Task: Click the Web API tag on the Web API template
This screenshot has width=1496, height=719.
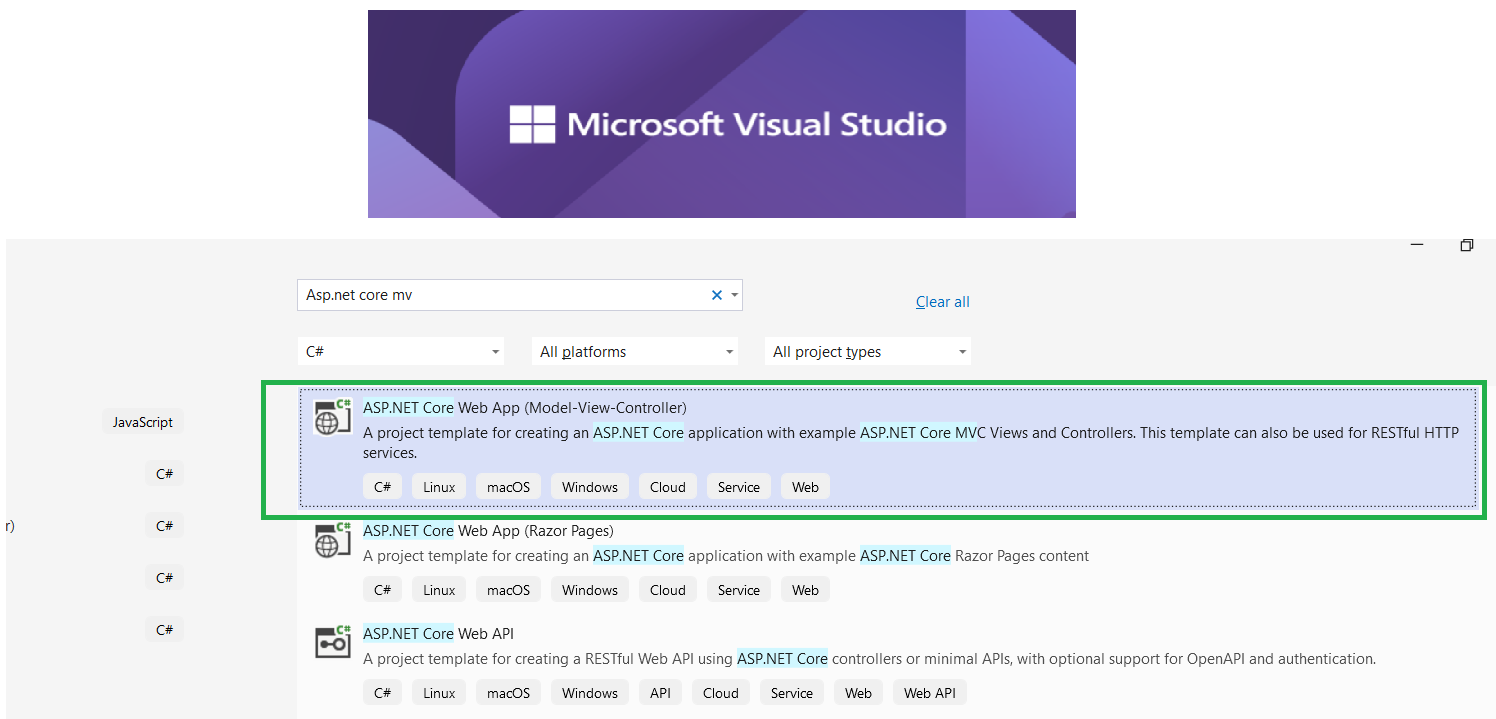Action: pos(930,693)
